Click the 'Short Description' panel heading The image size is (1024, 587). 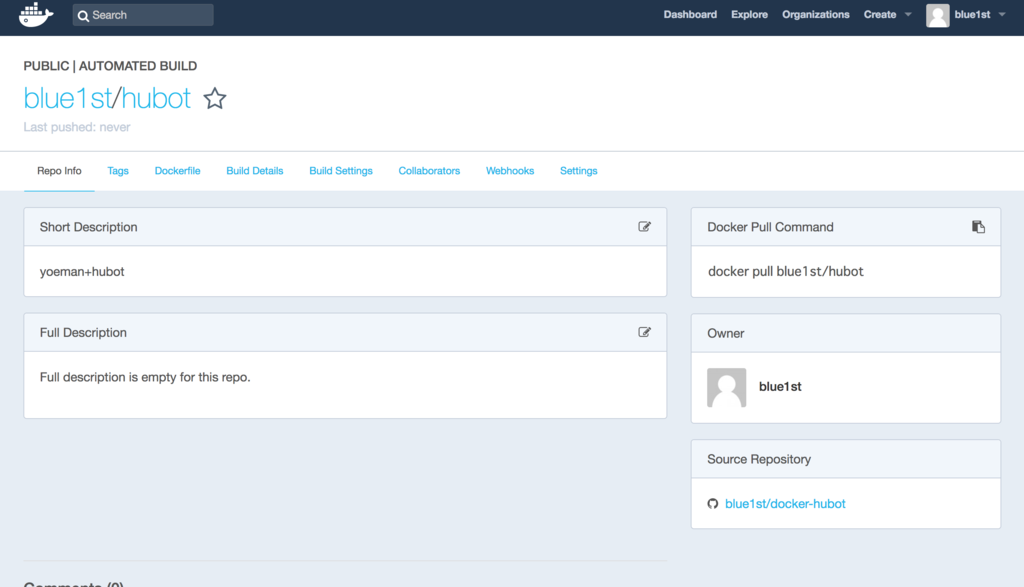88,227
